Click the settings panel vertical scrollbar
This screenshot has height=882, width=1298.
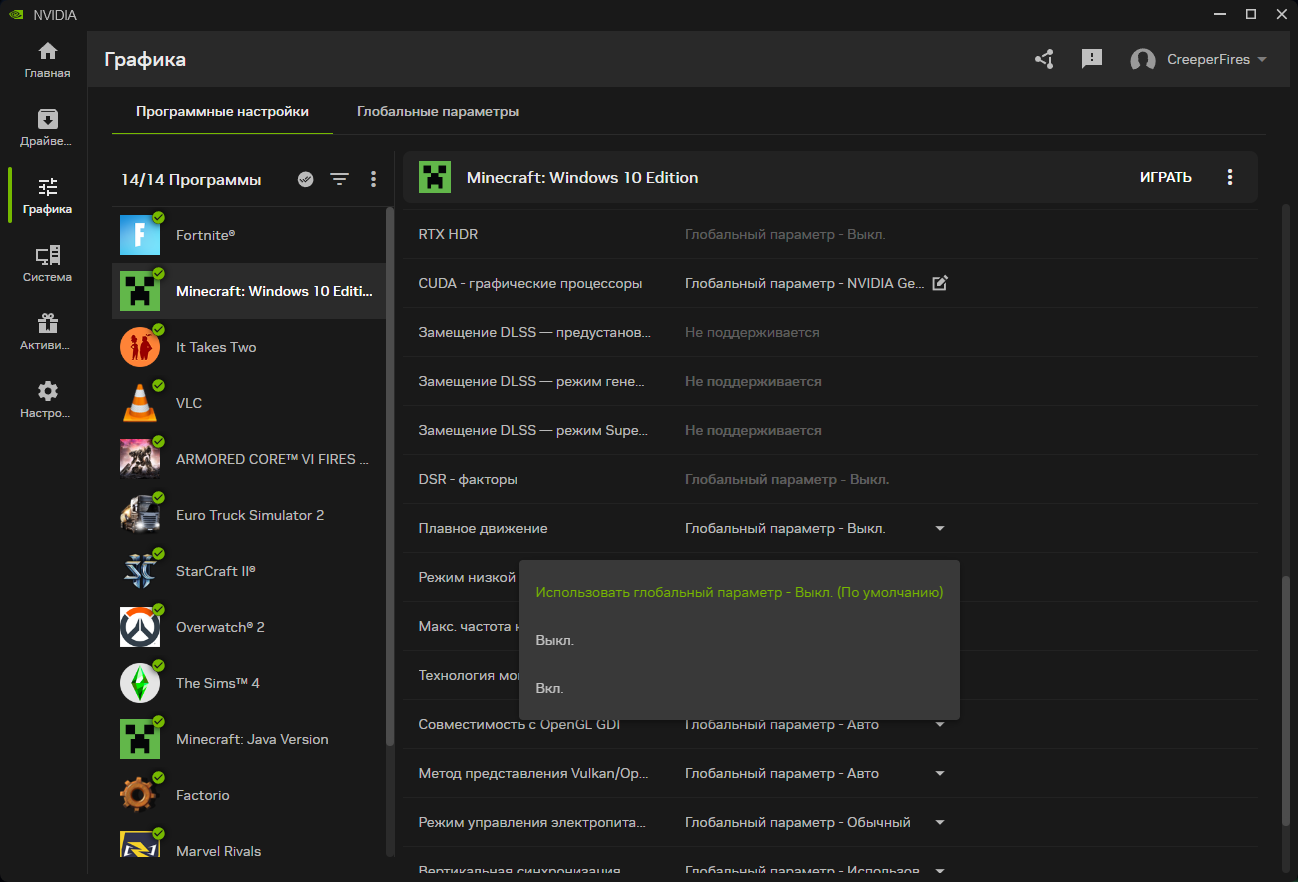point(1285,700)
